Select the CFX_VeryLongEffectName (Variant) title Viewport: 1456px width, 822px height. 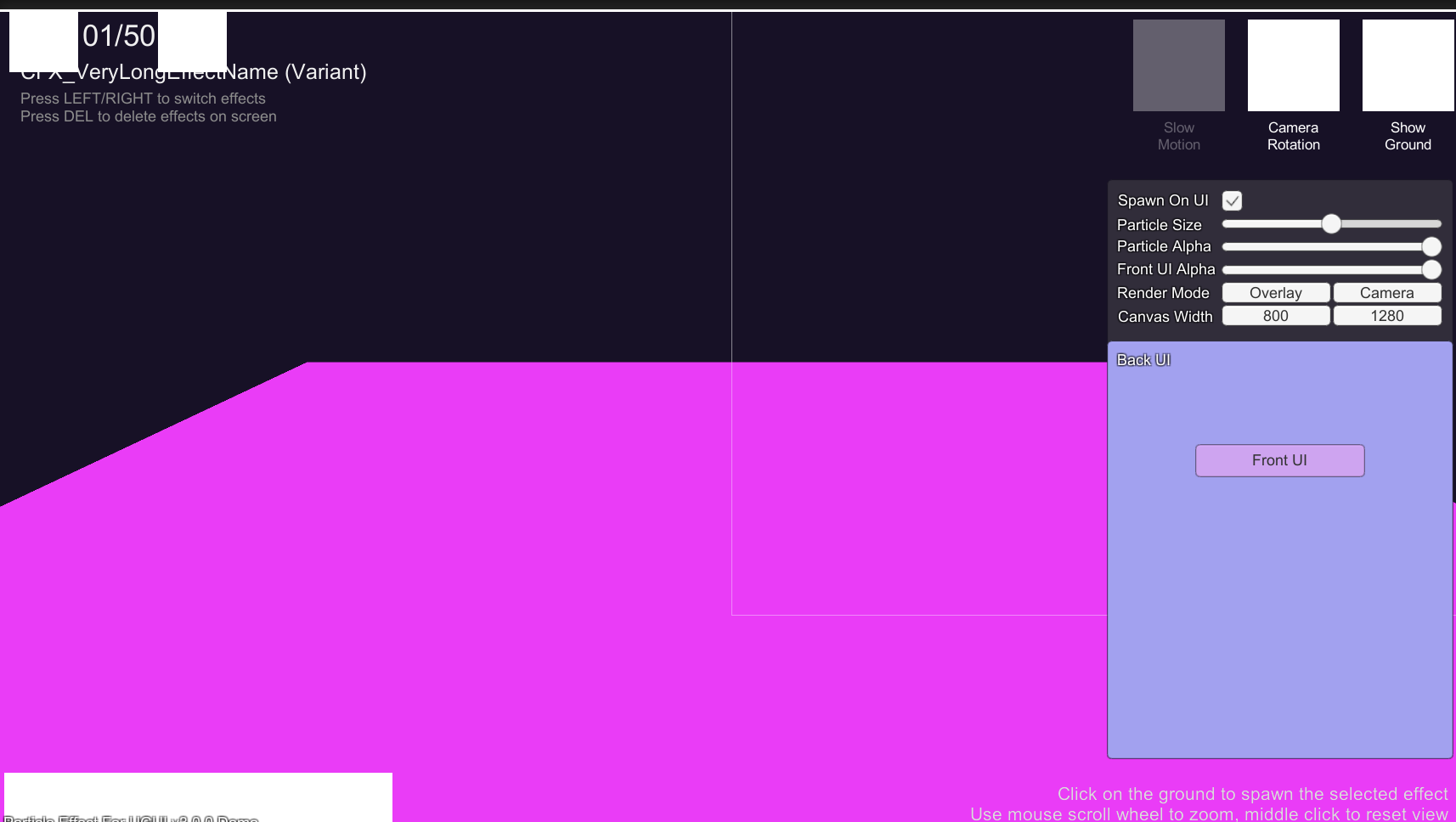tap(193, 72)
